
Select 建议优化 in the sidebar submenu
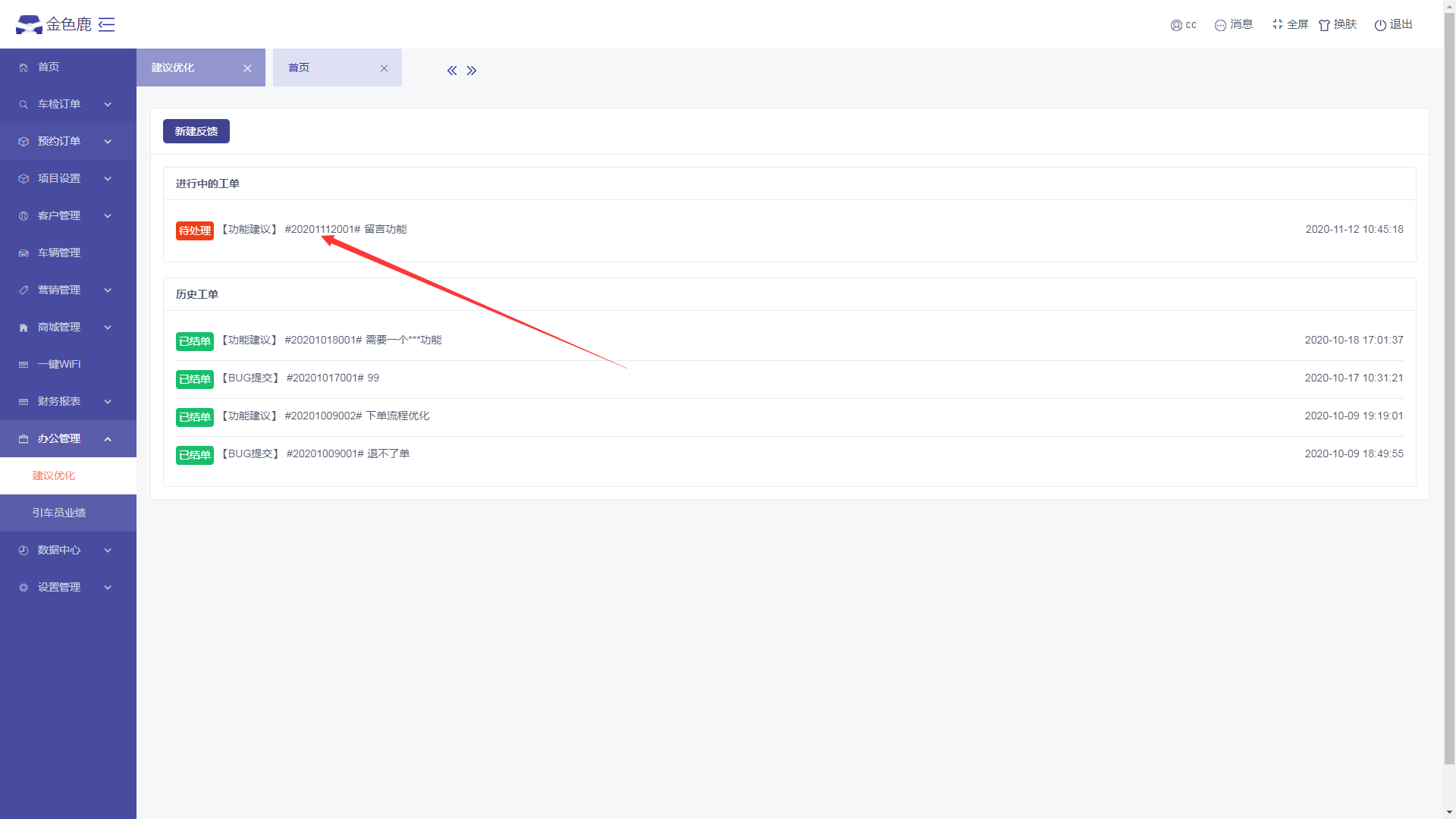(x=68, y=476)
